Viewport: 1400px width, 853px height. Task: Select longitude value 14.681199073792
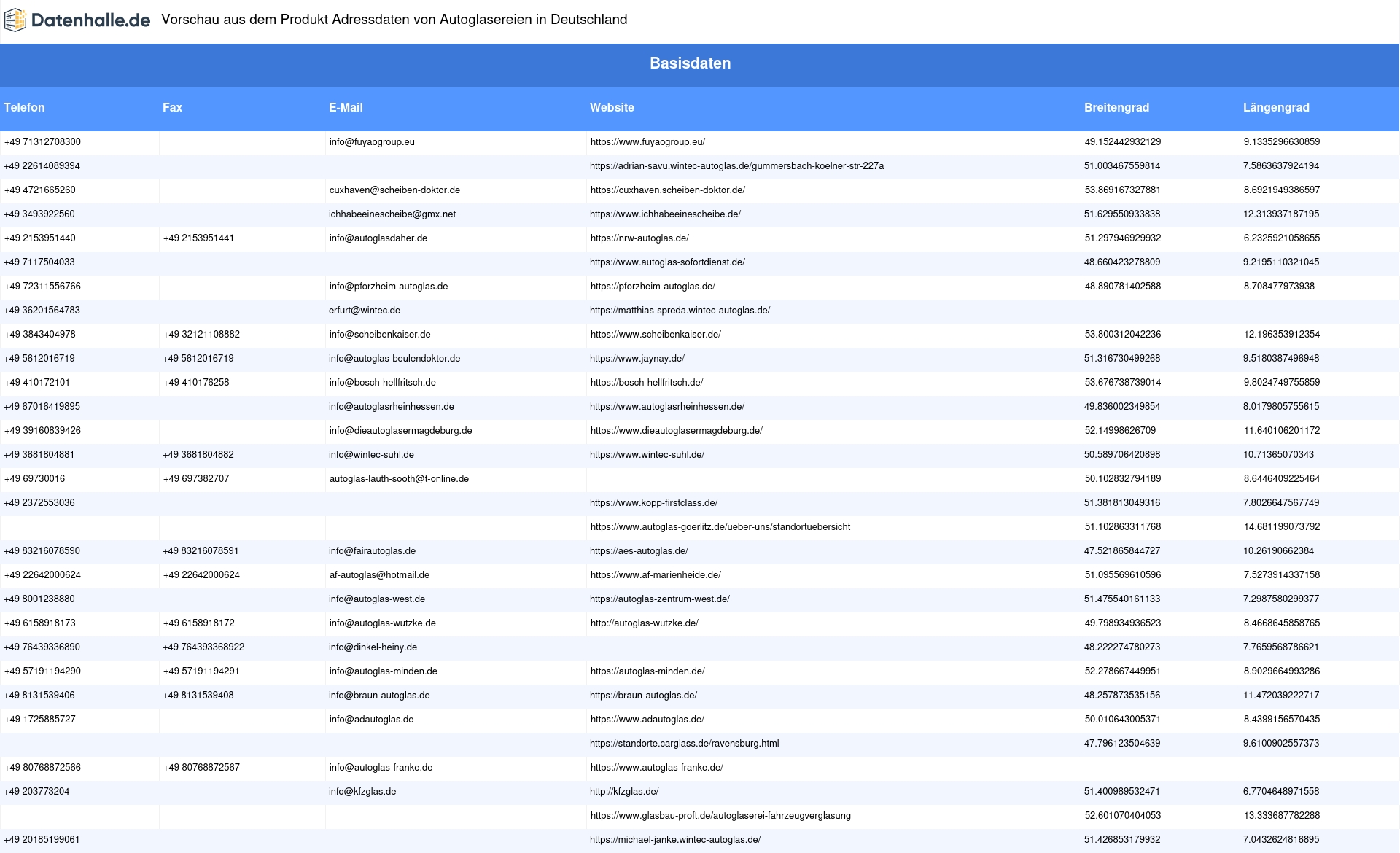click(1282, 527)
